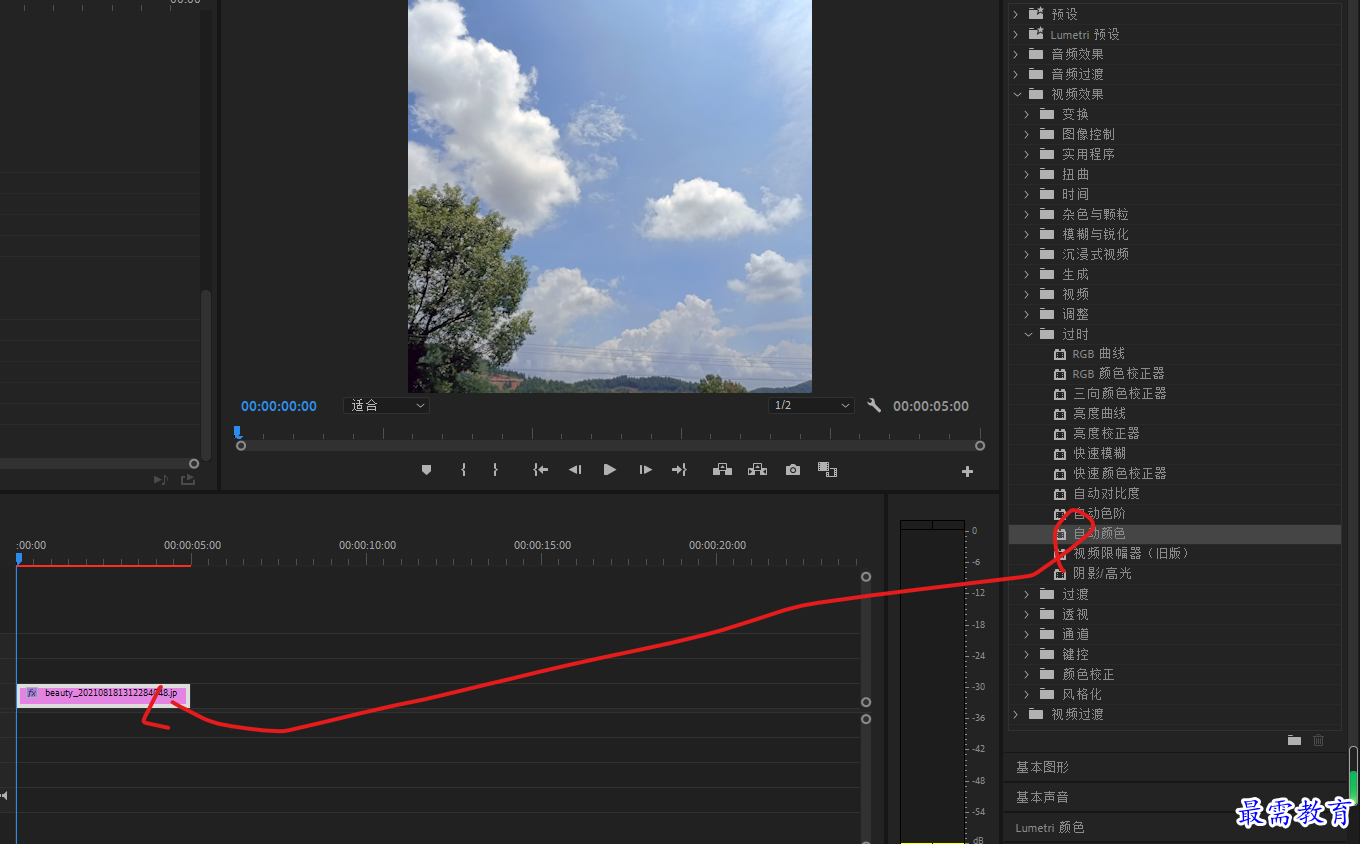Image resolution: width=1360 pixels, height=844 pixels.
Task: Mark Out point in the Program monitor
Action: pos(495,470)
